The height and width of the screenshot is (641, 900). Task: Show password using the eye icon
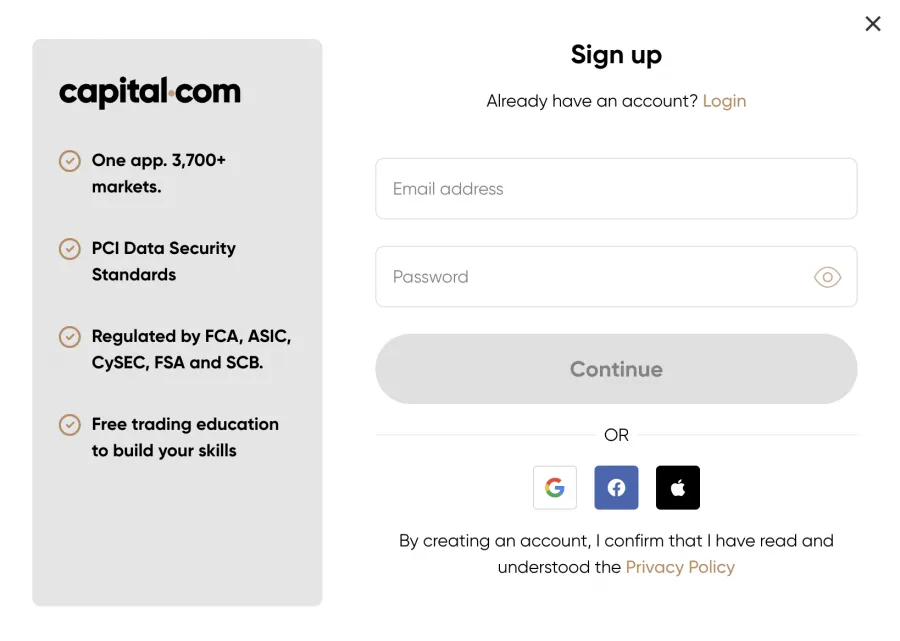point(827,277)
